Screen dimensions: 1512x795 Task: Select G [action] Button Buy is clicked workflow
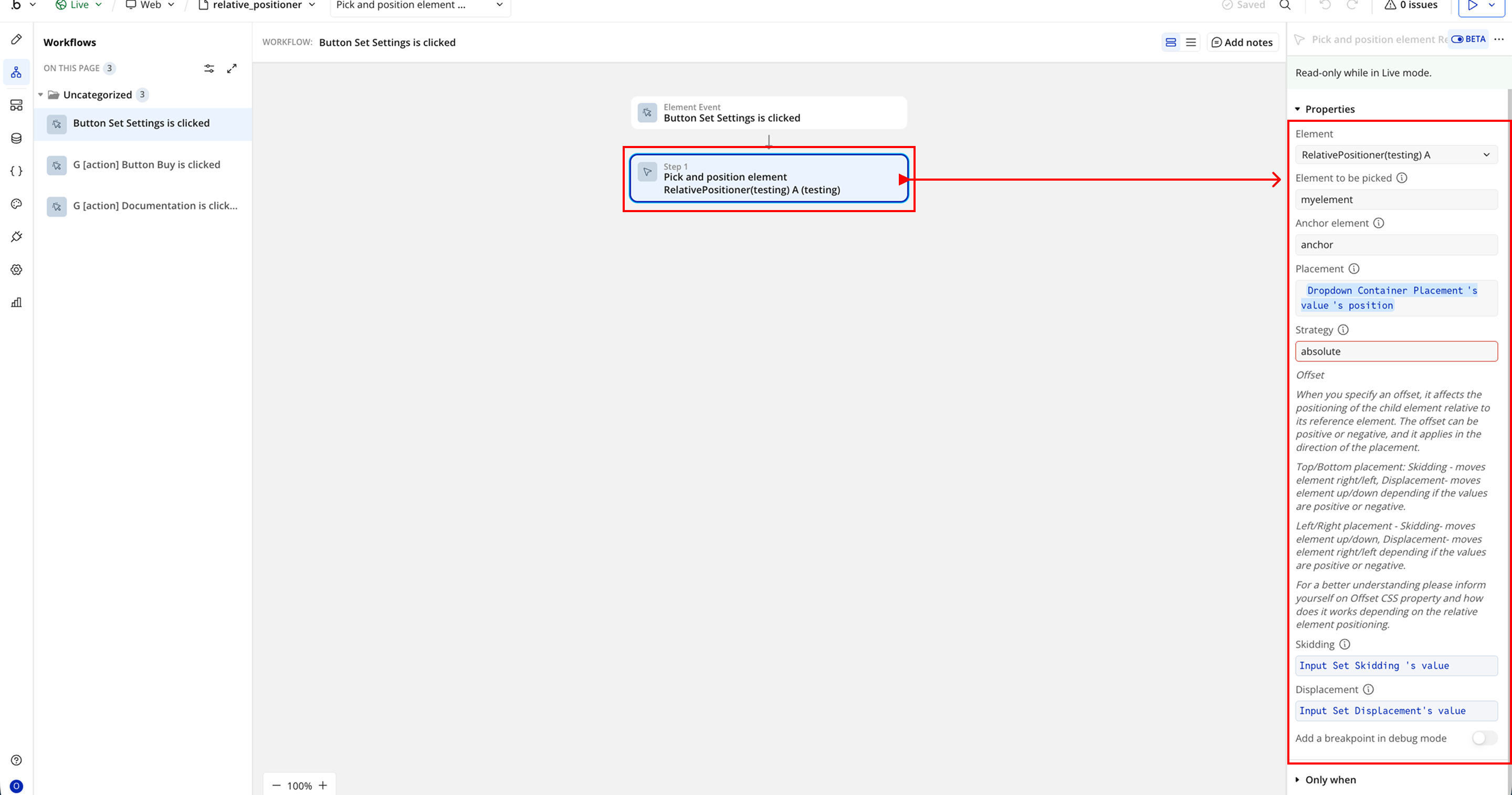[146, 165]
